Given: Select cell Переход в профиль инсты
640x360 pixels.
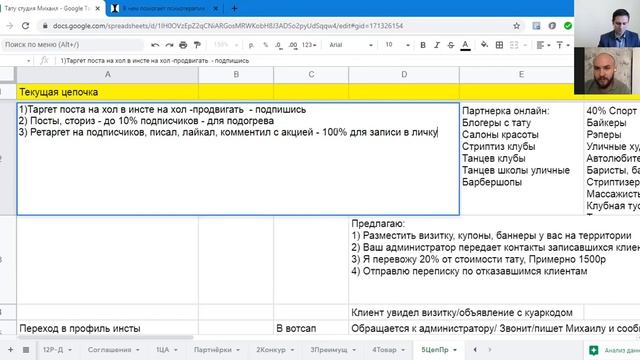Looking at the screenshot, I should 107,328.
